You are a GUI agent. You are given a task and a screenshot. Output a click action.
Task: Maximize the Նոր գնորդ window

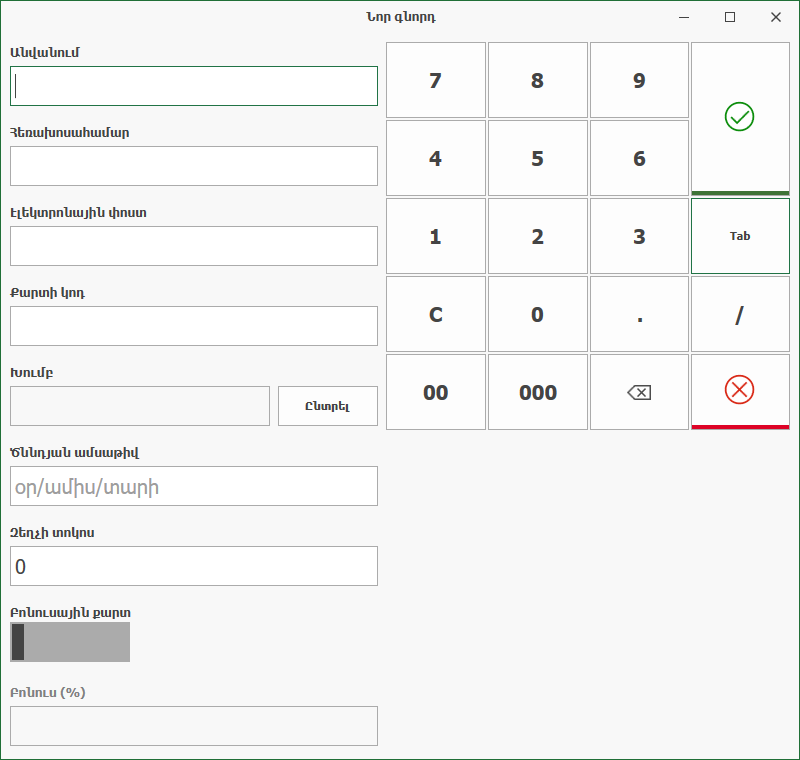pyautogui.click(x=730, y=17)
